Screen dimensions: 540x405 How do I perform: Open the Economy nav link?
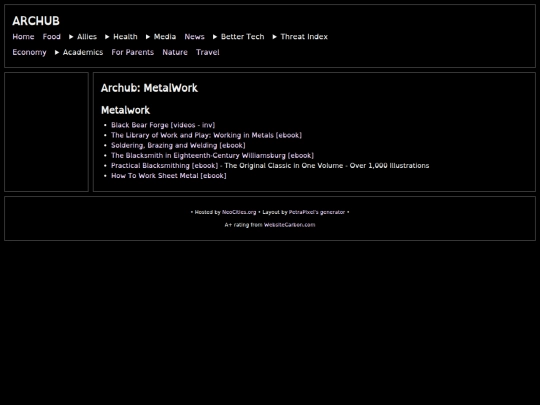[29, 52]
